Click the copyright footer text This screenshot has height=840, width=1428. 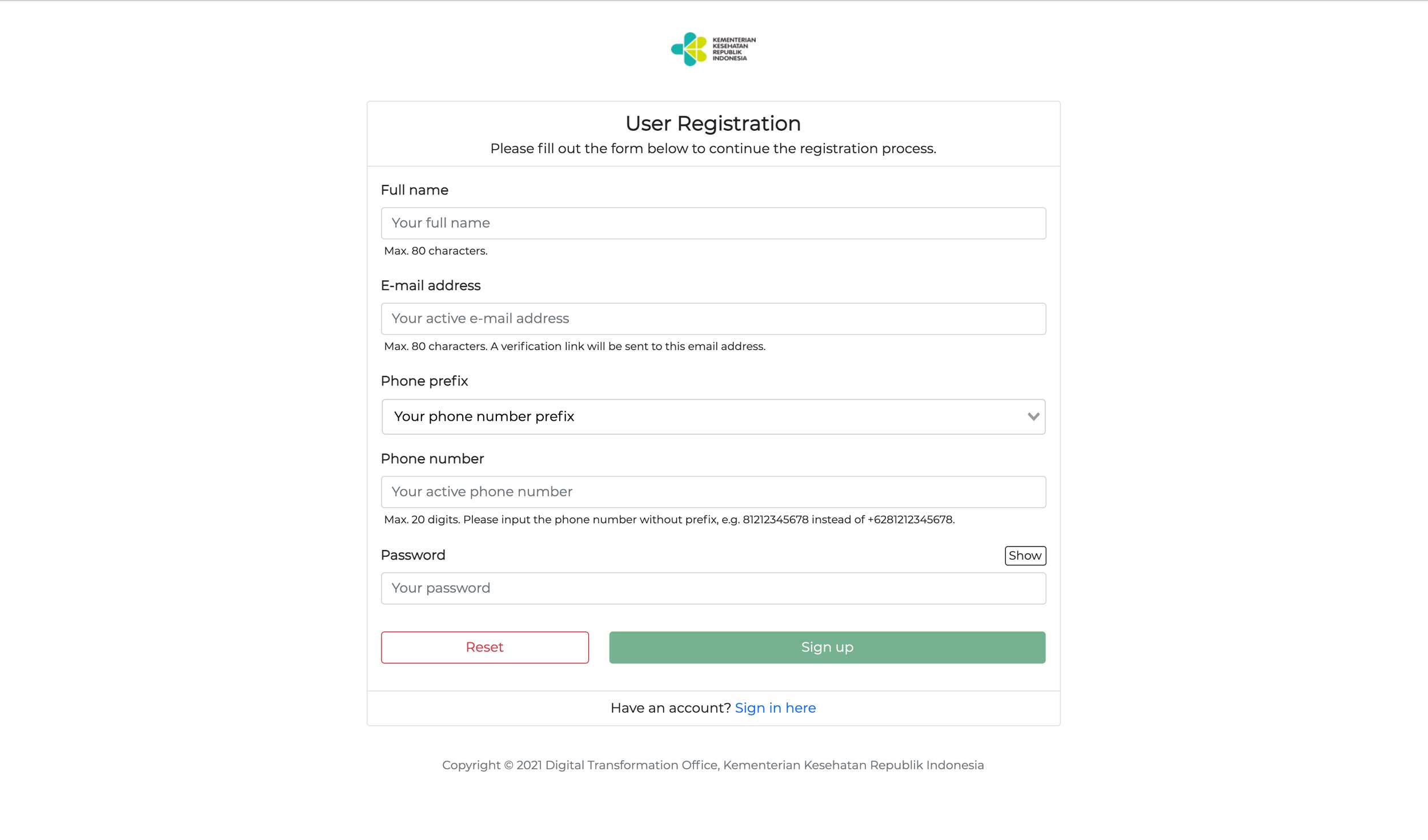coord(712,765)
